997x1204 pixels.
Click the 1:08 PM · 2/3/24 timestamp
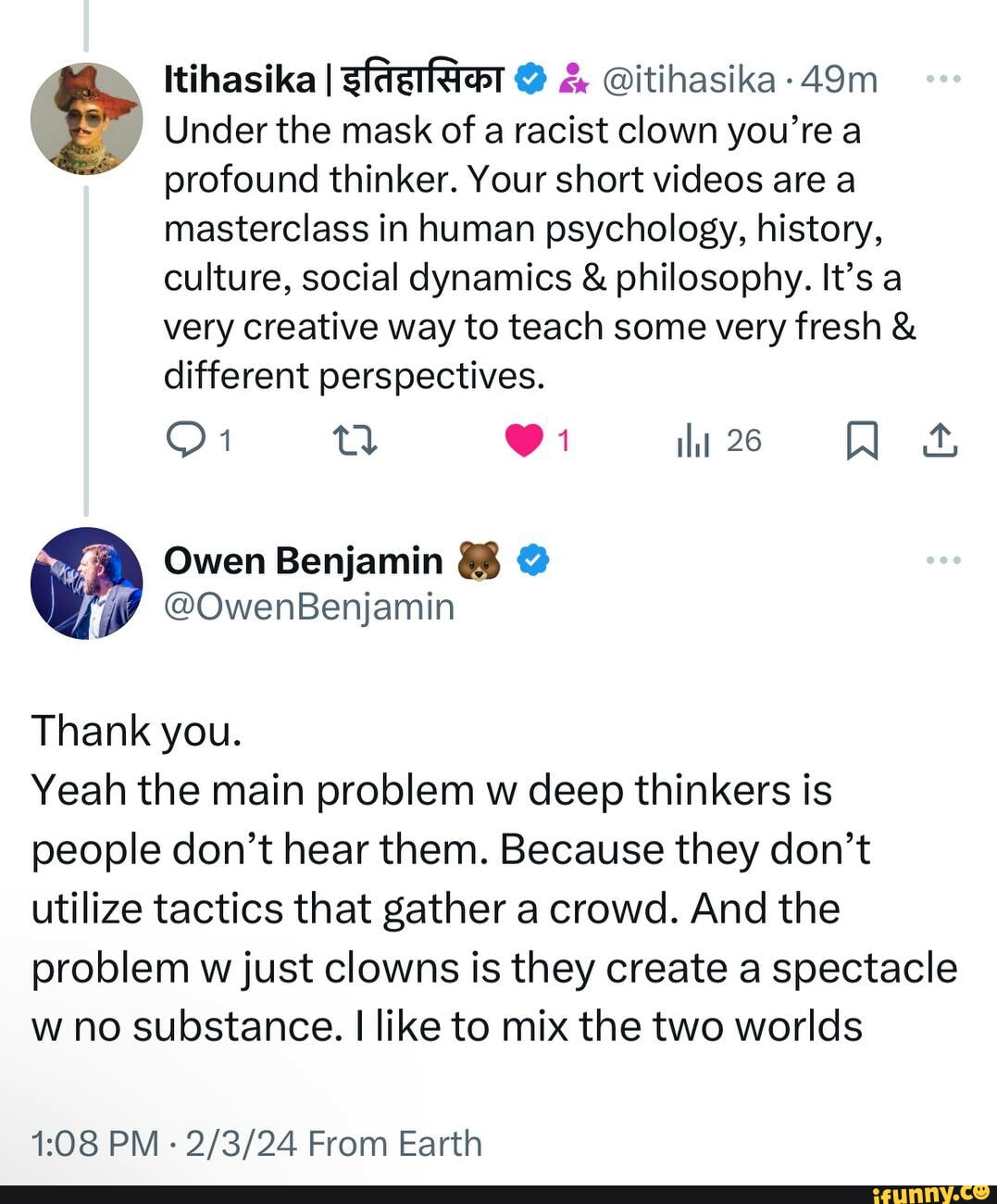point(164,1143)
